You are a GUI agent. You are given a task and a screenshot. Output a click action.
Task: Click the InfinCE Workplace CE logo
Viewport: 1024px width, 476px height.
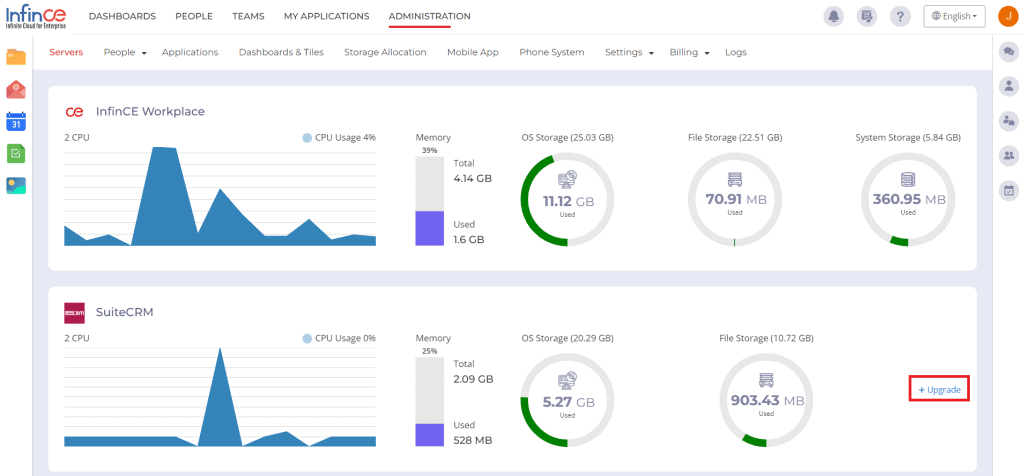click(74, 112)
